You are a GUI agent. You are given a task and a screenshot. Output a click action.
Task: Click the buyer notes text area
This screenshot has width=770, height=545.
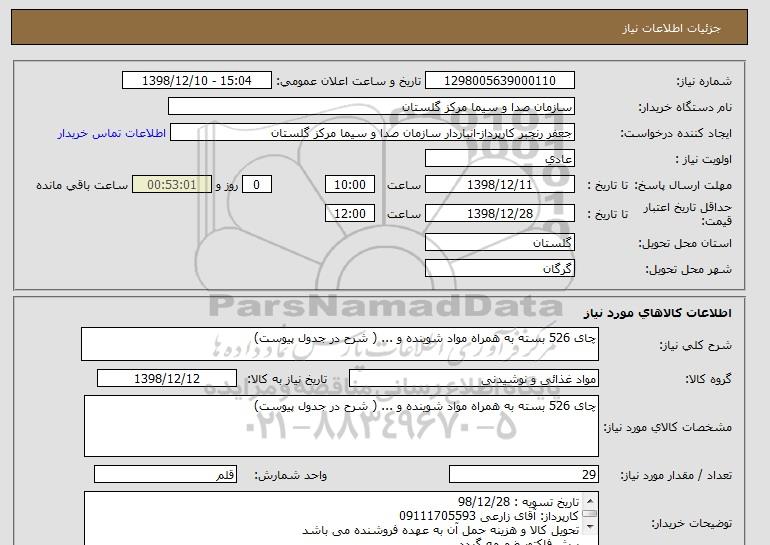[x=341, y=518]
